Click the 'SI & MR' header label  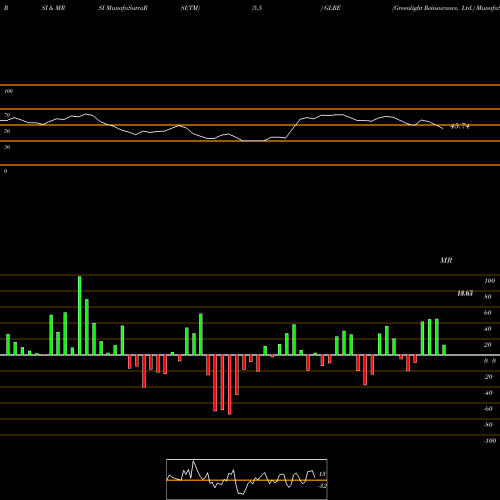pos(53,8)
